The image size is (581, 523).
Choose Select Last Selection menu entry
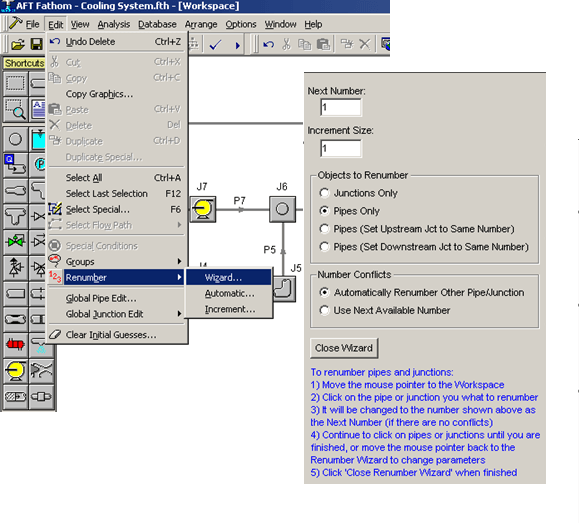coord(116,193)
